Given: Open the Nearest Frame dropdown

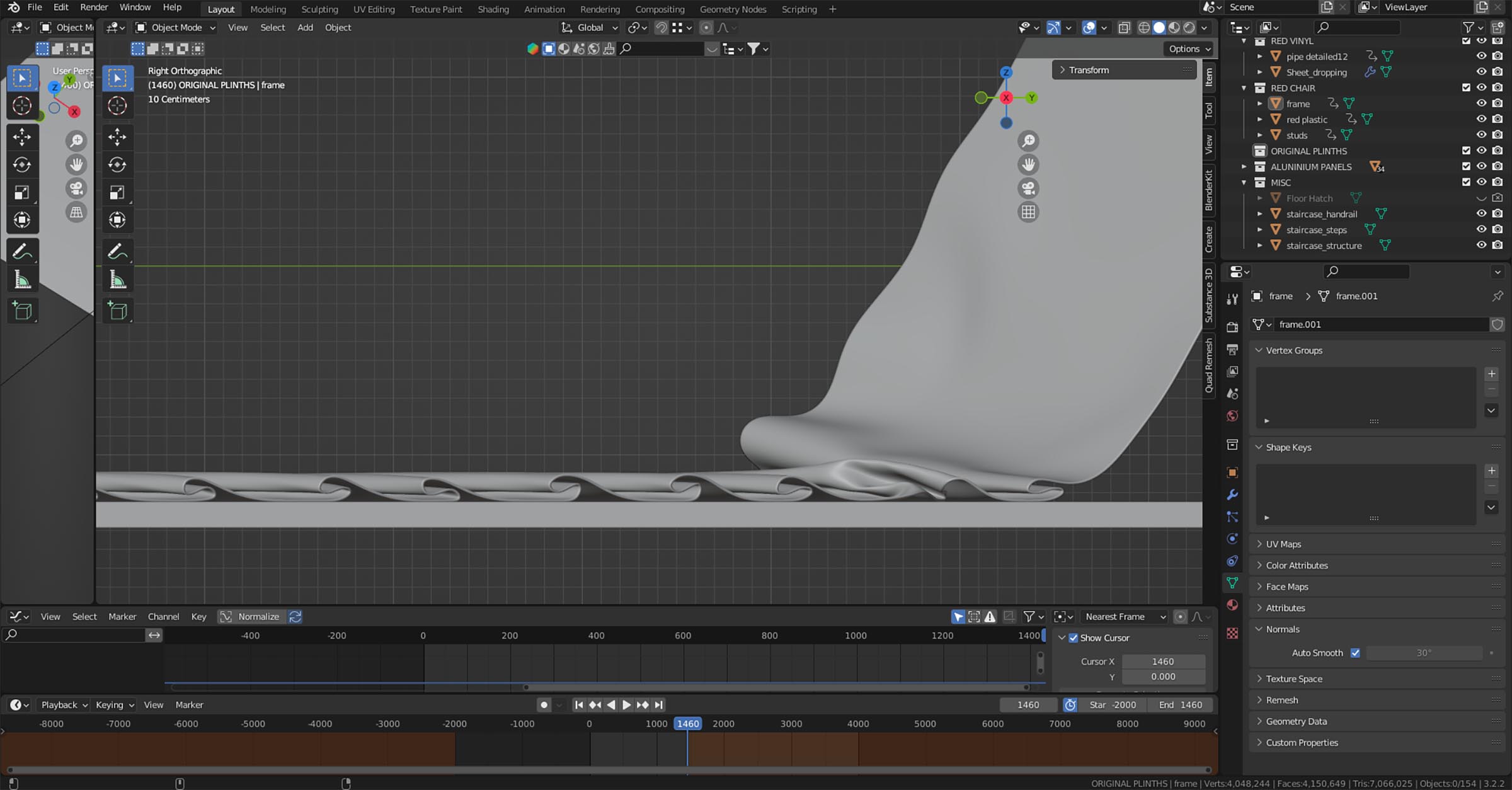Looking at the screenshot, I should click(1125, 617).
